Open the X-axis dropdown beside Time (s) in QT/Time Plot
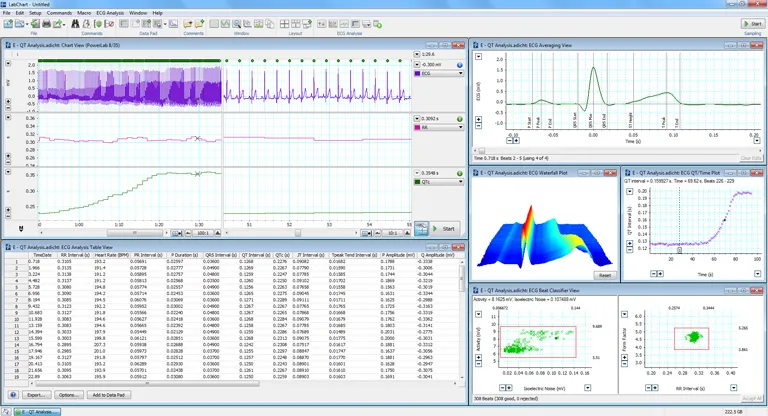 (x=757, y=274)
